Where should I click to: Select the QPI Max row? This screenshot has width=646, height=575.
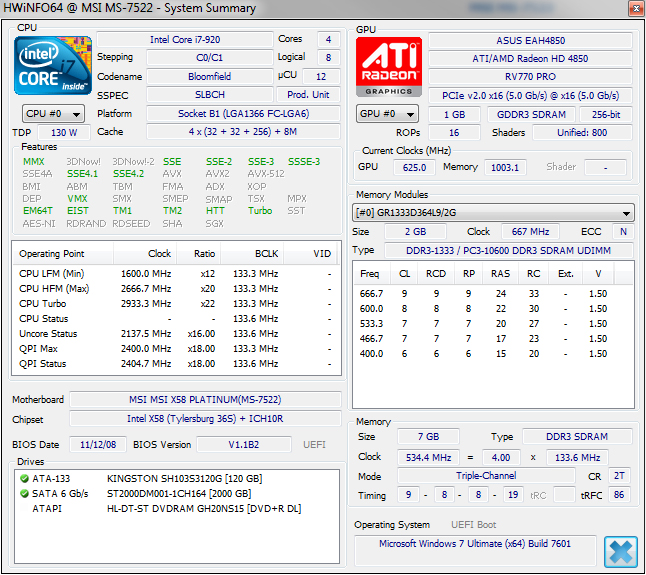176,348
